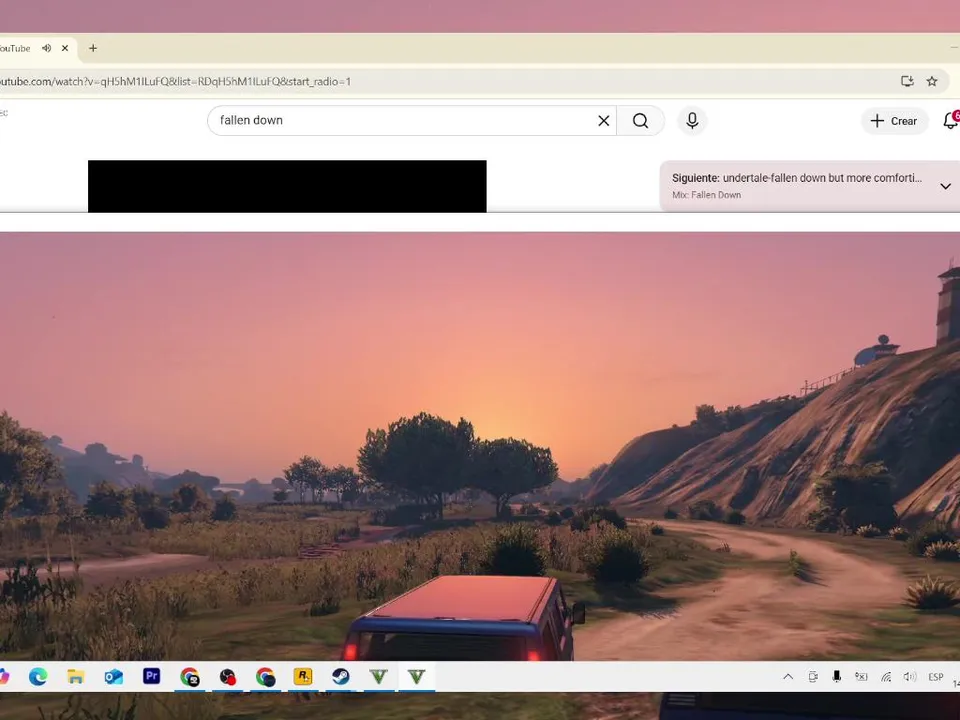Screen dimensions: 960x720
Task: Mute the YouTube tab via the speaker icon
Action: 47,48
